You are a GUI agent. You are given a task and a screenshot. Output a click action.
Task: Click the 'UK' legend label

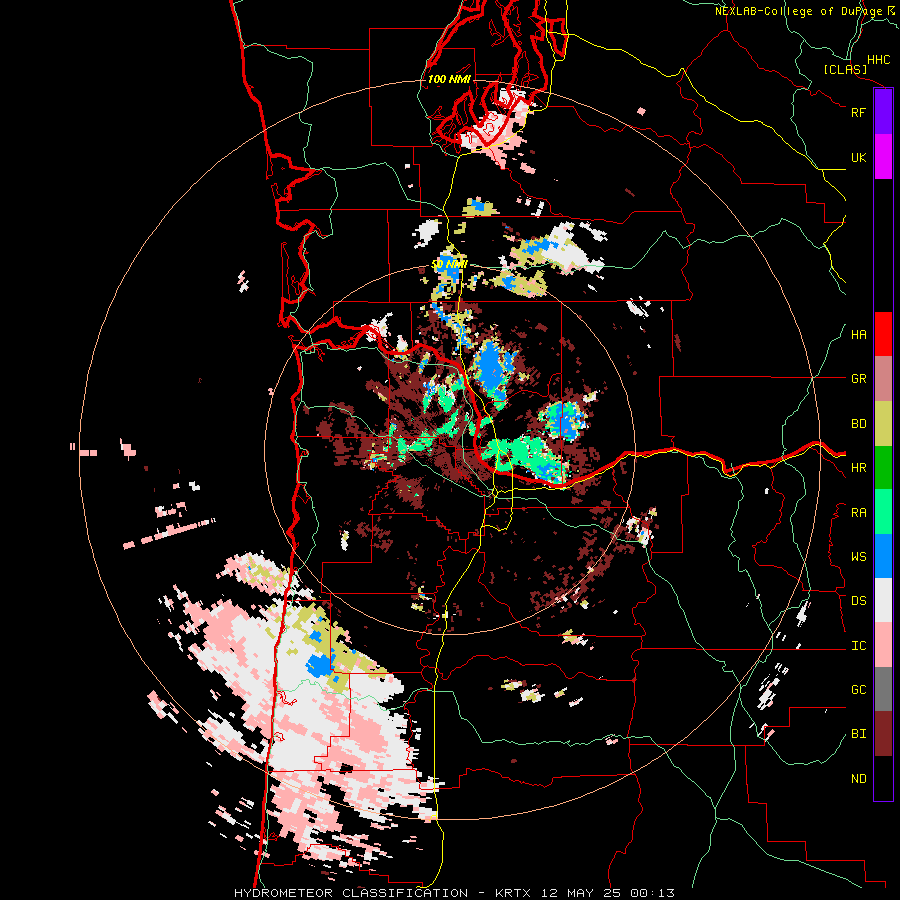(858, 157)
